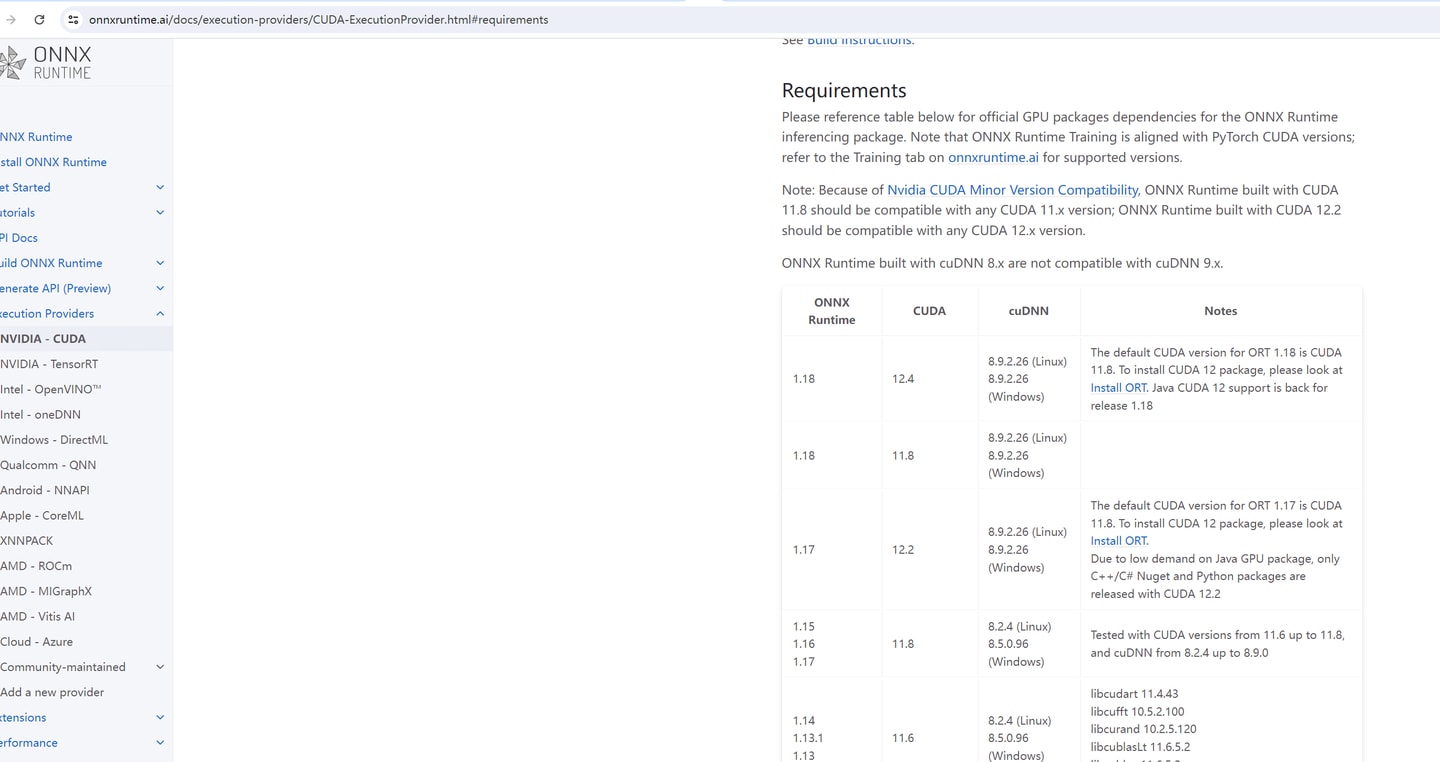
Task: Click the forward navigation arrow
Action: coord(11,19)
